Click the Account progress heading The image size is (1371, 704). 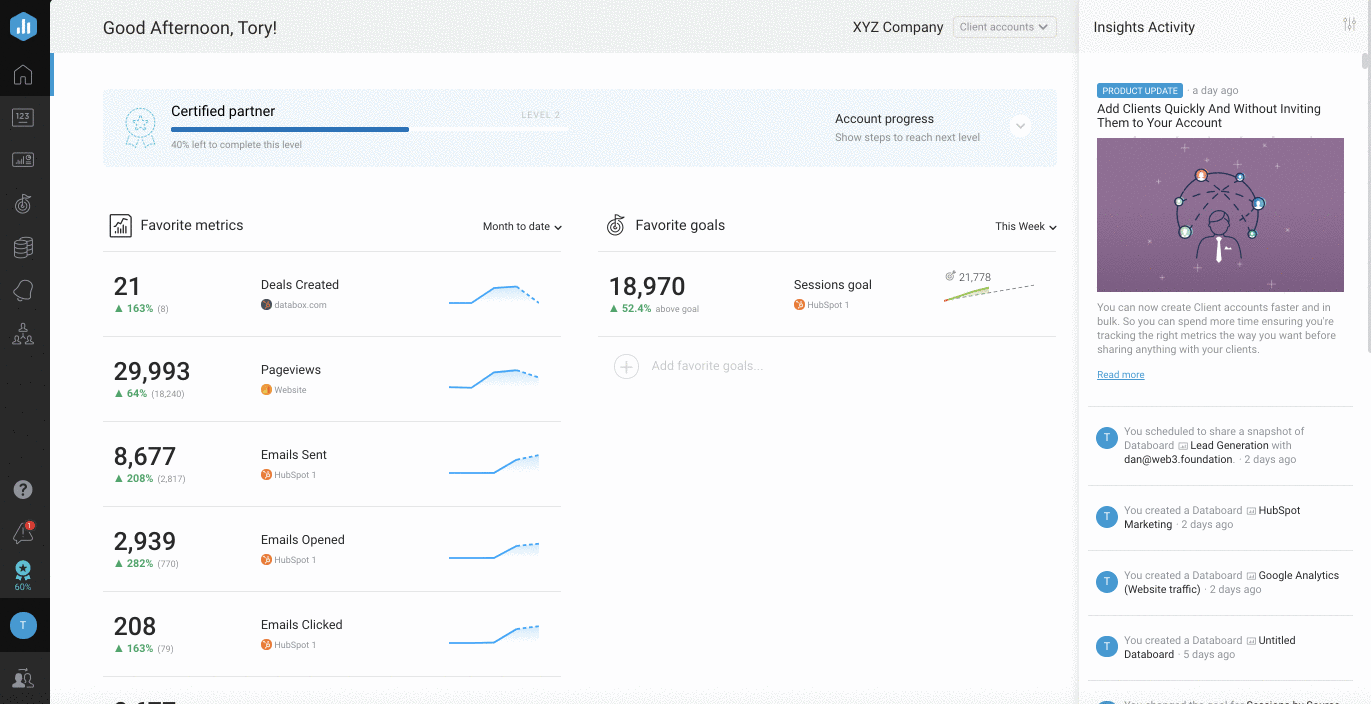point(885,119)
